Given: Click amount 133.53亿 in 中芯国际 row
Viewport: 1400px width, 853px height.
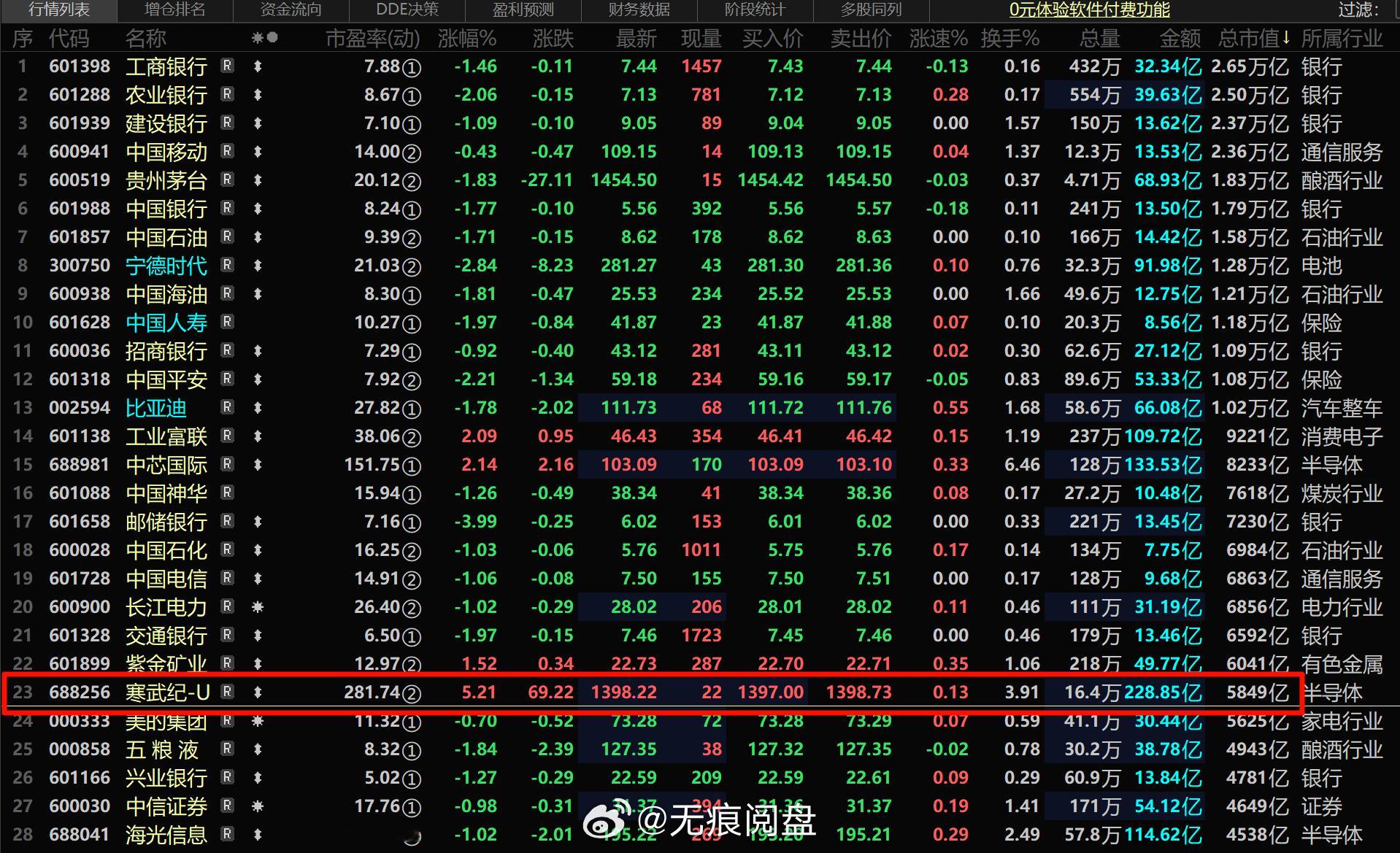Looking at the screenshot, I should (x=1163, y=465).
